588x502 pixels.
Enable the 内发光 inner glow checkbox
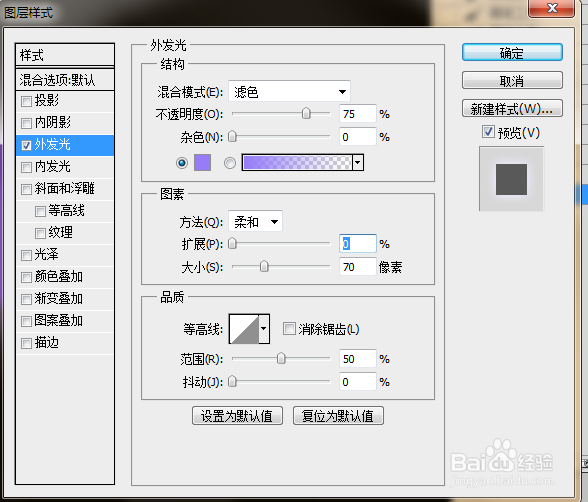(26, 167)
